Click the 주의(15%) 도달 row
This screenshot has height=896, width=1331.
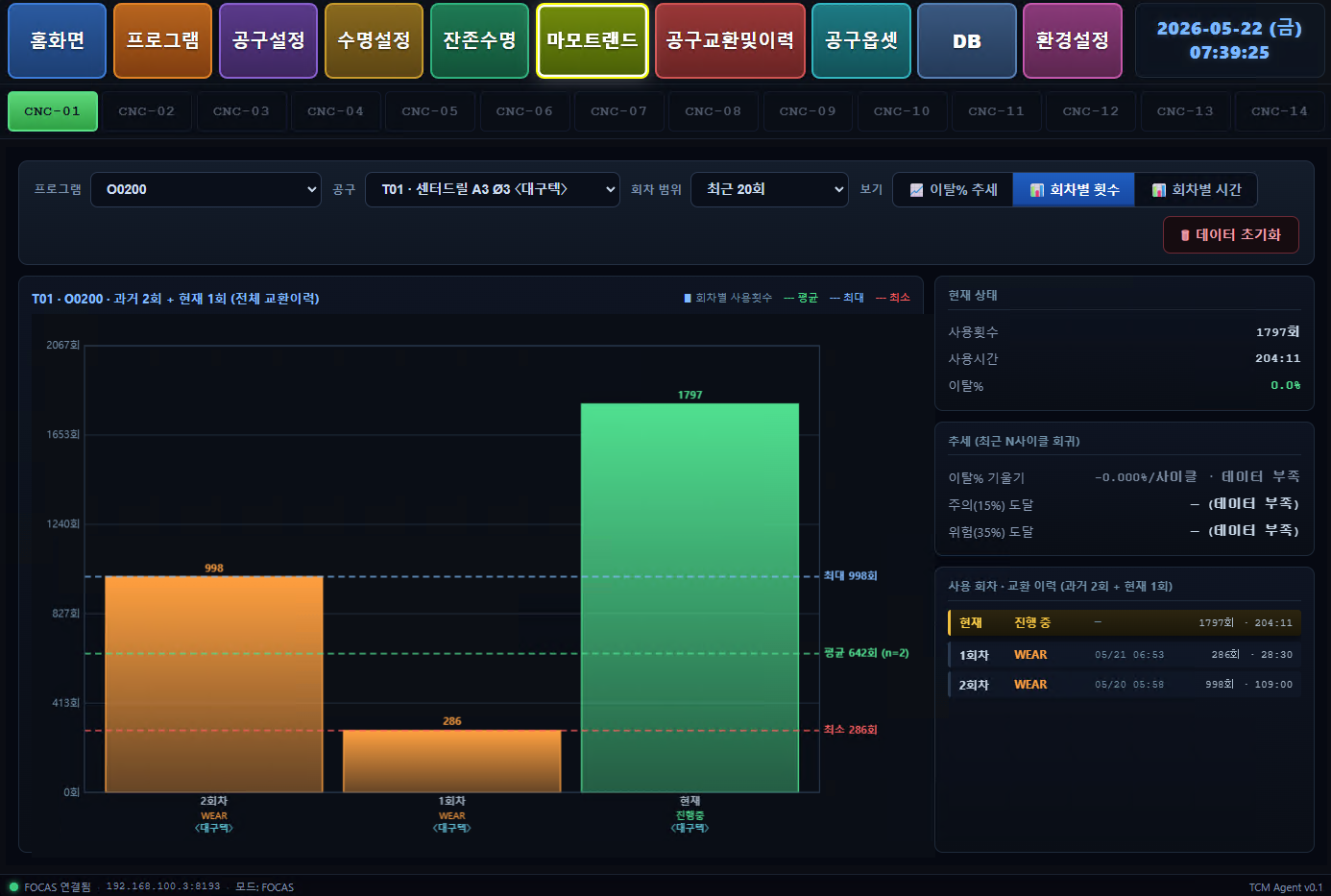coord(1125,504)
